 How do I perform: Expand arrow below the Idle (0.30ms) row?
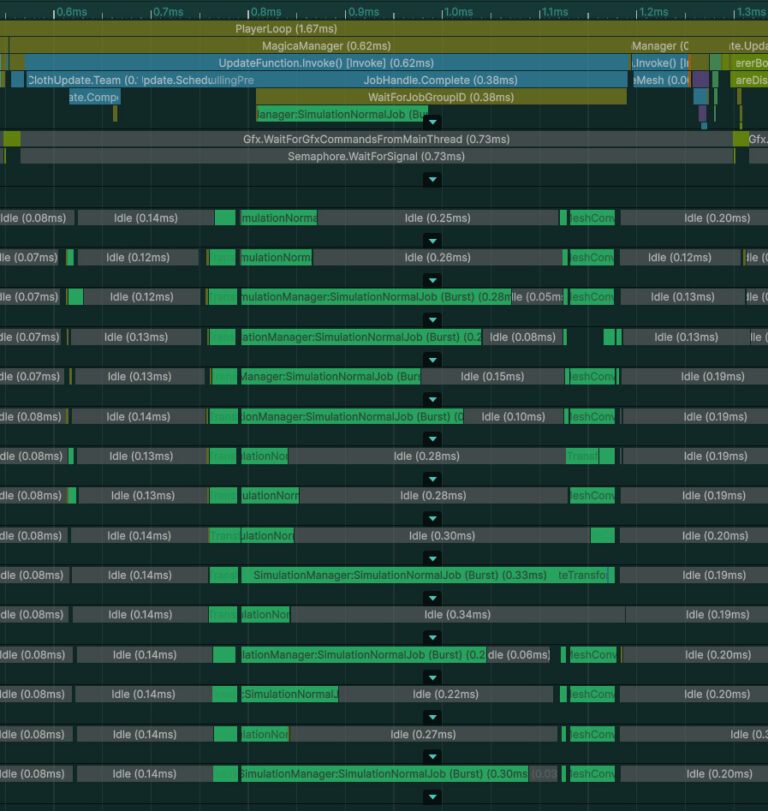tap(432, 559)
